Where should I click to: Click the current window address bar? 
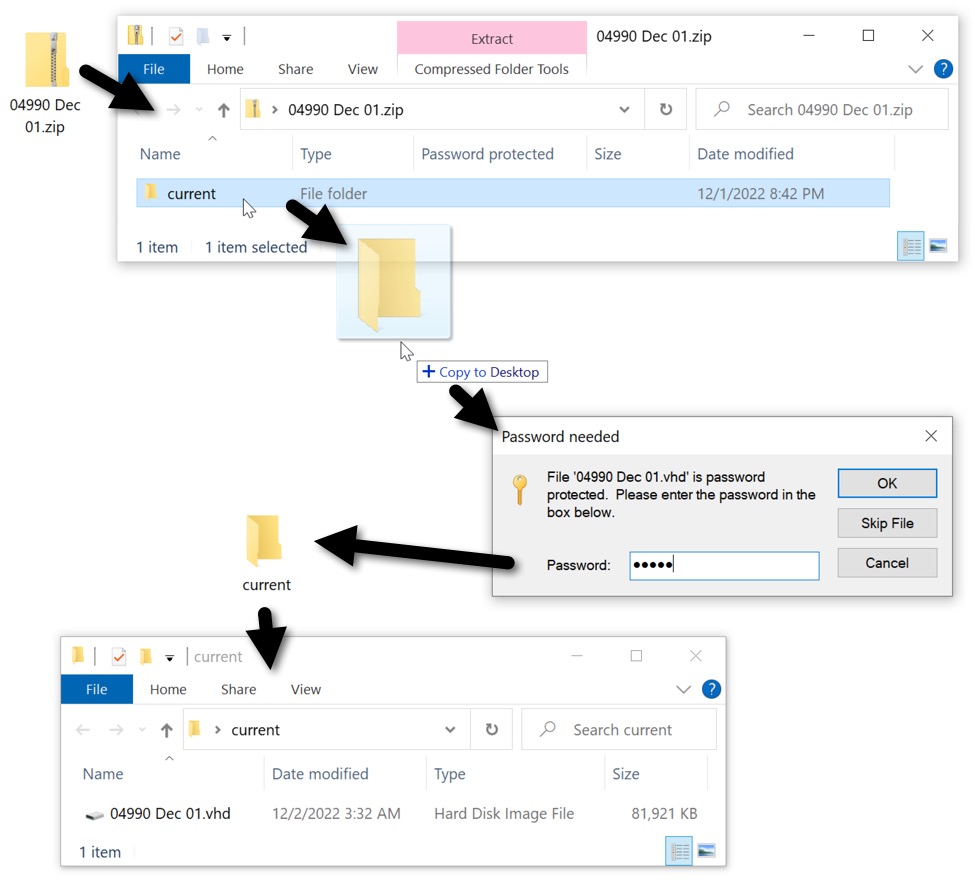(x=326, y=730)
